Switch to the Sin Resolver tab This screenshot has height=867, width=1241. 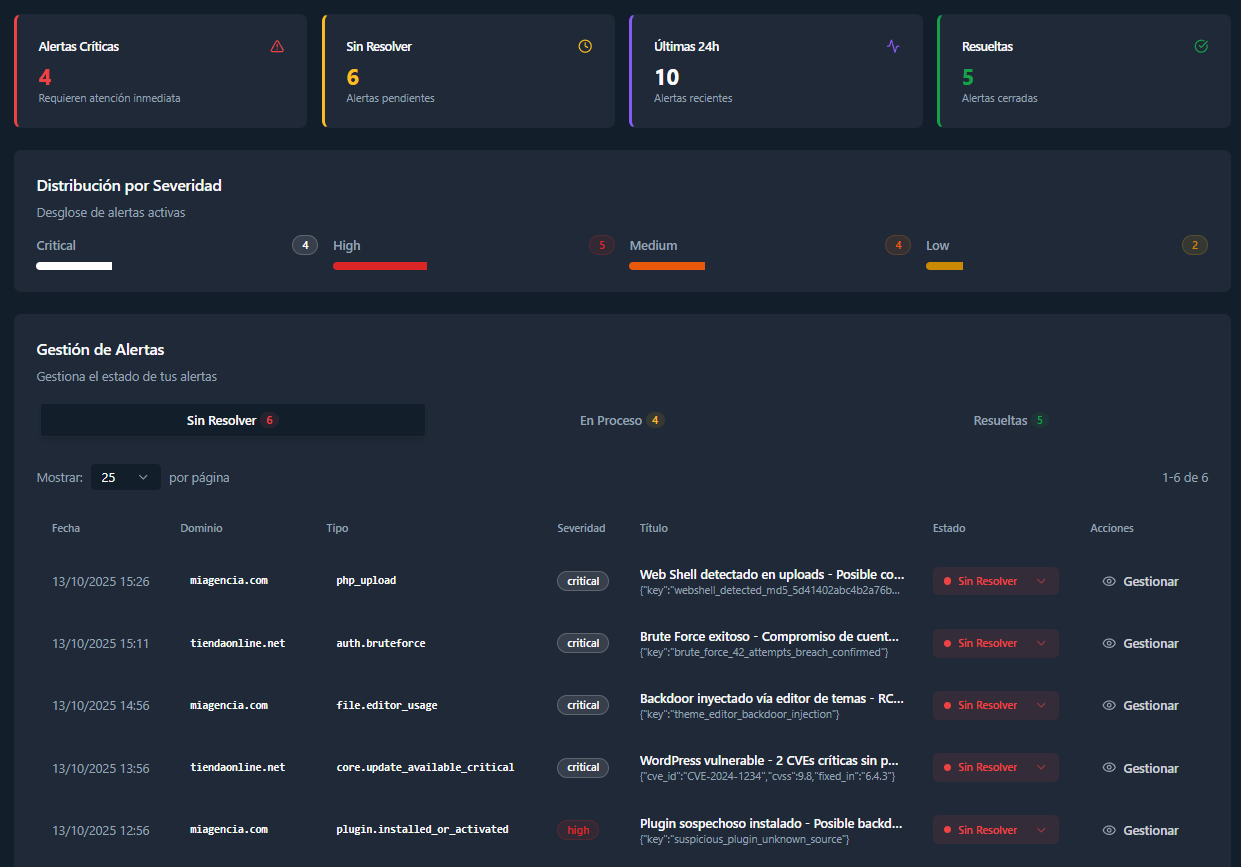click(x=233, y=420)
